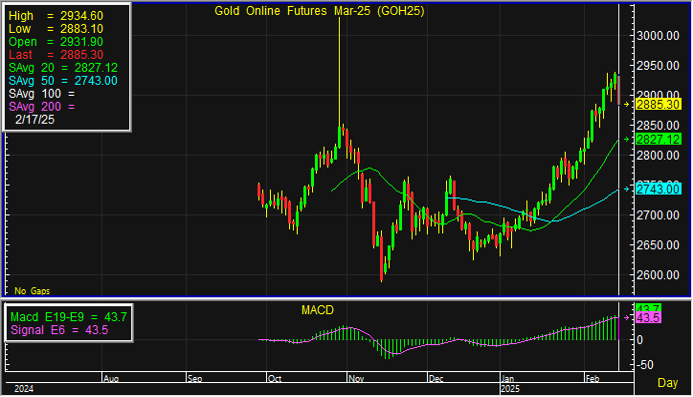Select the Last = 2885.30 readout
This screenshot has height=397, width=693.
56,55
